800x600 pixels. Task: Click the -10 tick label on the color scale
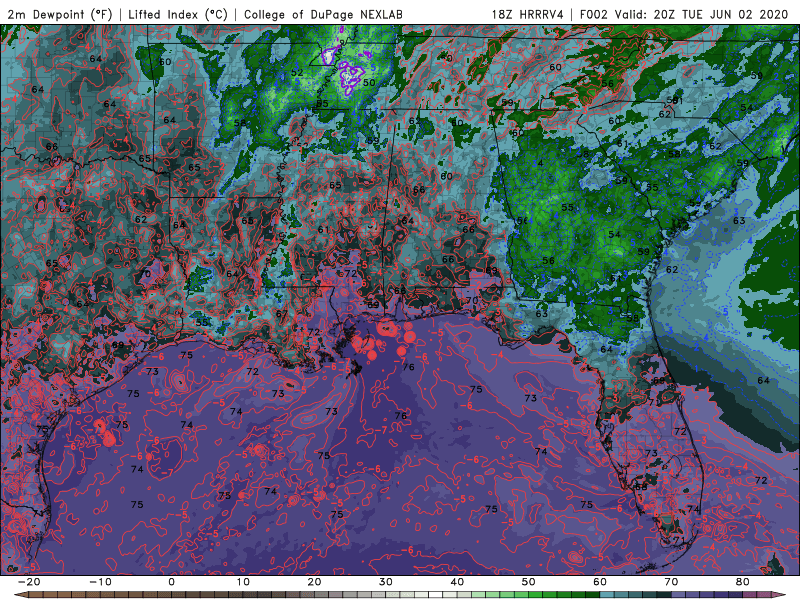coord(100,582)
